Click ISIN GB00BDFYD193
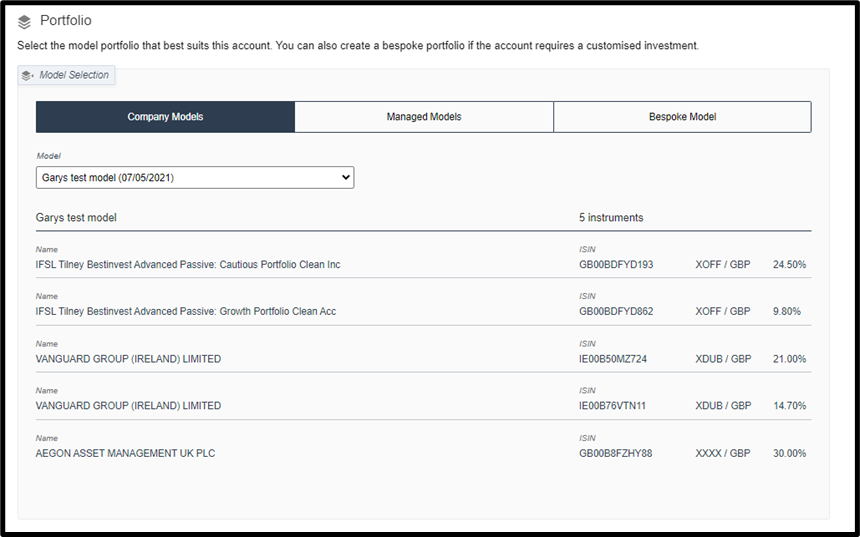 [x=616, y=265]
